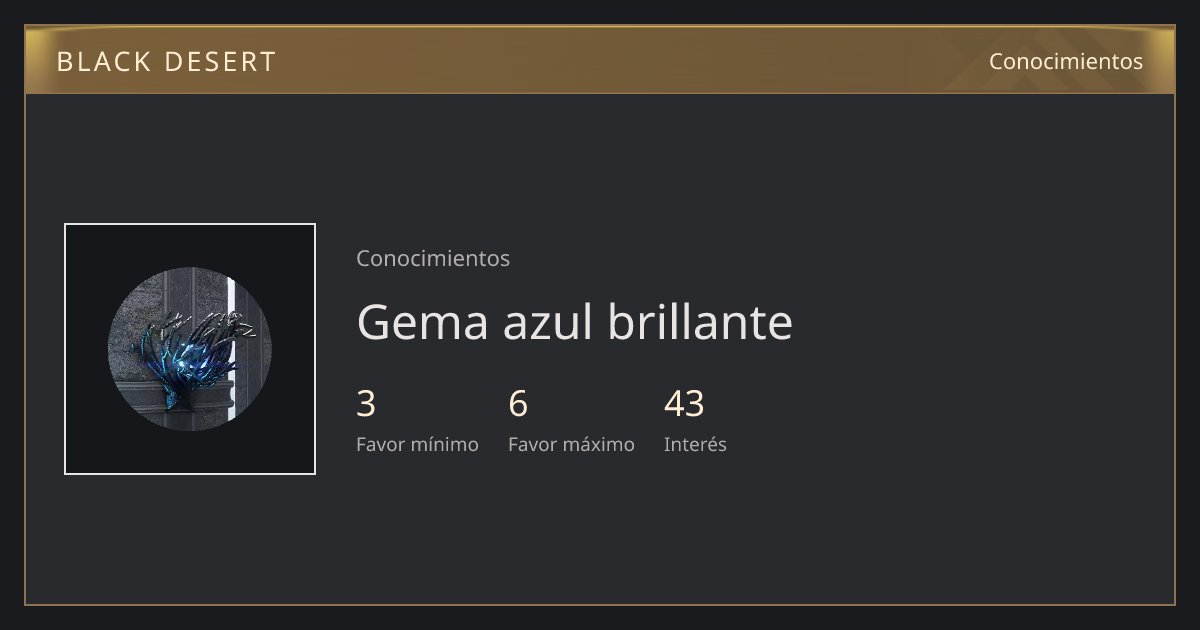The image size is (1200, 630).
Task: Click the Interés value 43
Action: click(x=684, y=404)
